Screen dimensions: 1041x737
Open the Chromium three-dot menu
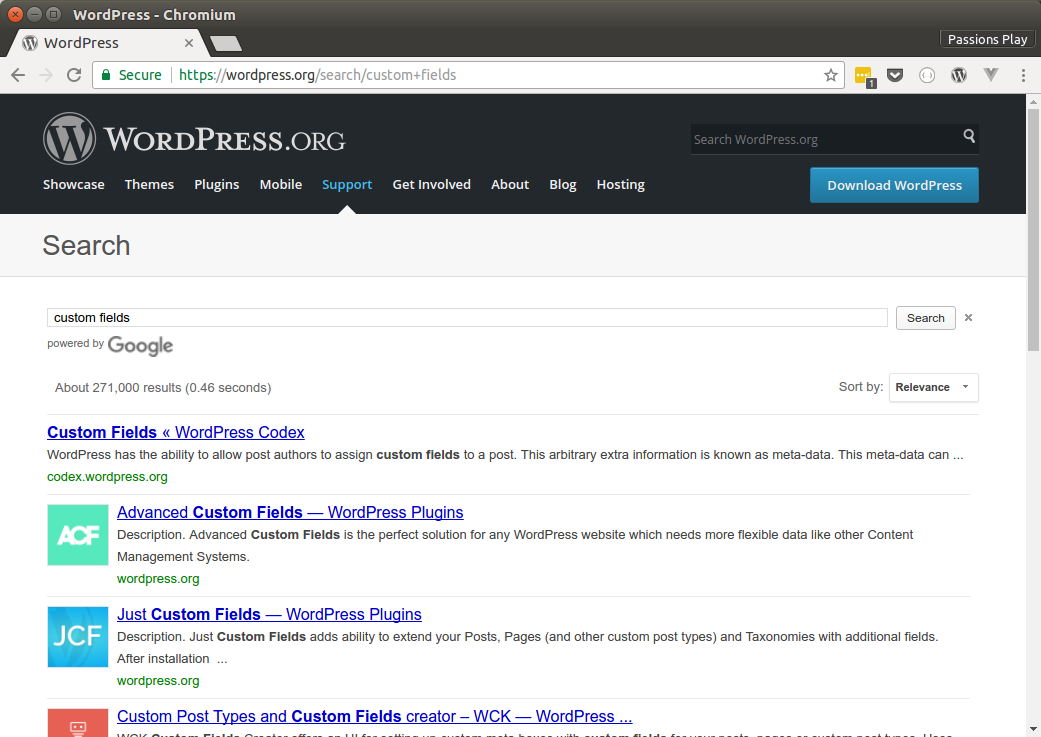click(x=1023, y=75)
